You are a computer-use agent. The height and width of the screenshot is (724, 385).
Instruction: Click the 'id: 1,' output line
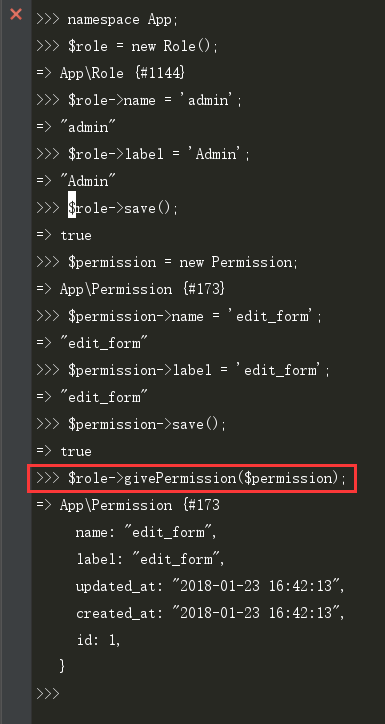pyautogui.click(x=98, y=640)
